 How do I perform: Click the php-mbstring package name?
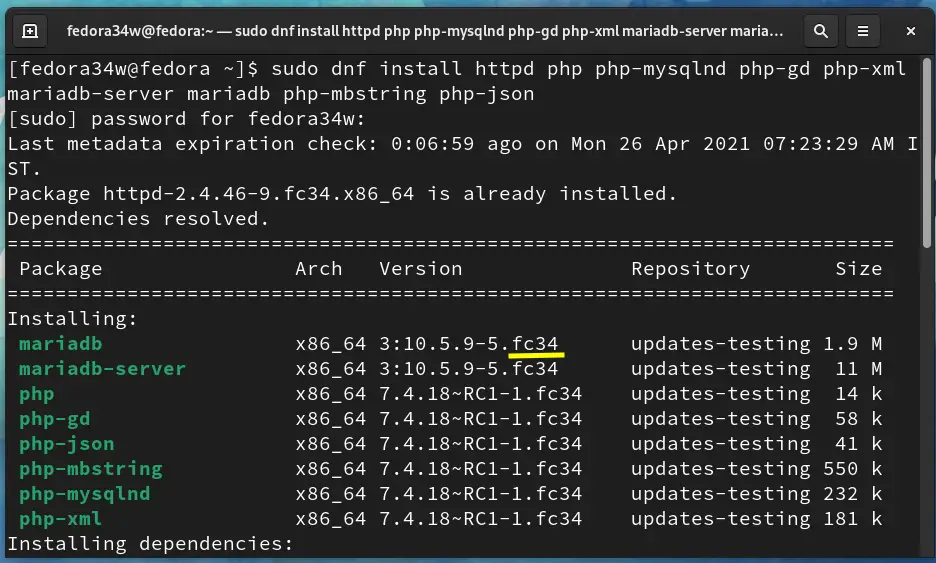[91, 469]
